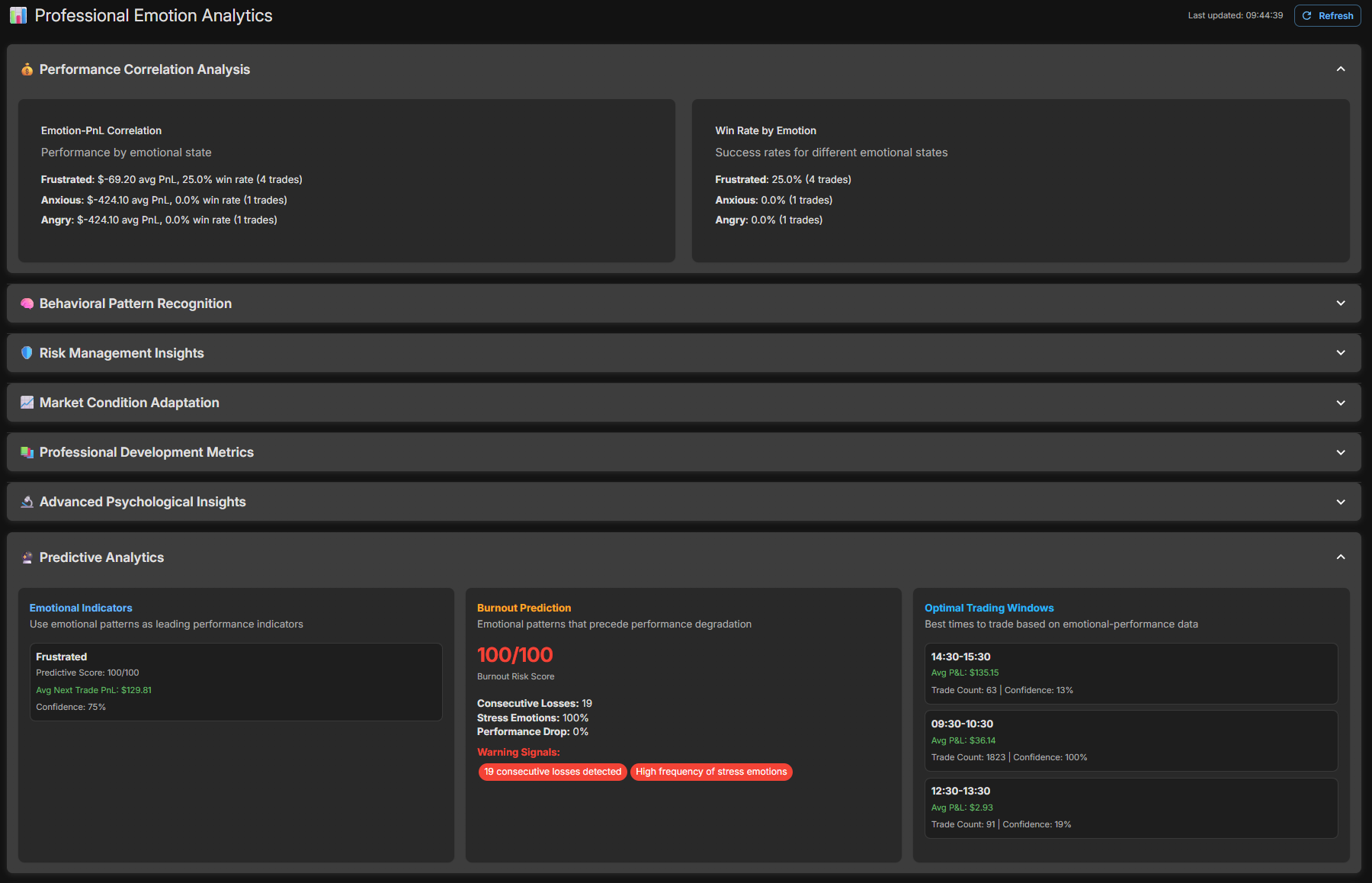The height and width of the screenshot is (883, 1372).
Task: Expand Market Condition Adaptation section chevron
Action: (1341, 403)
